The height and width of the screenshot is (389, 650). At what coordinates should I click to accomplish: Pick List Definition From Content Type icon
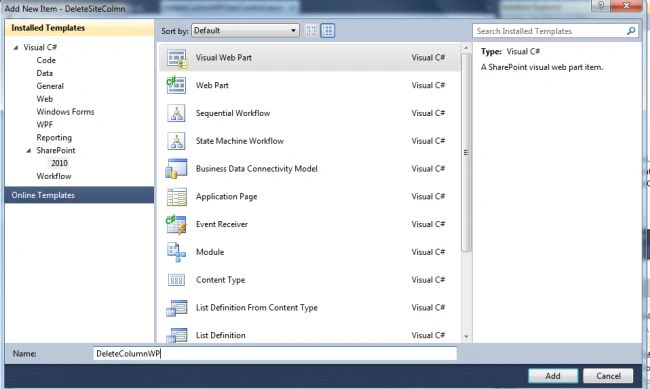click(x=177, y=308)
